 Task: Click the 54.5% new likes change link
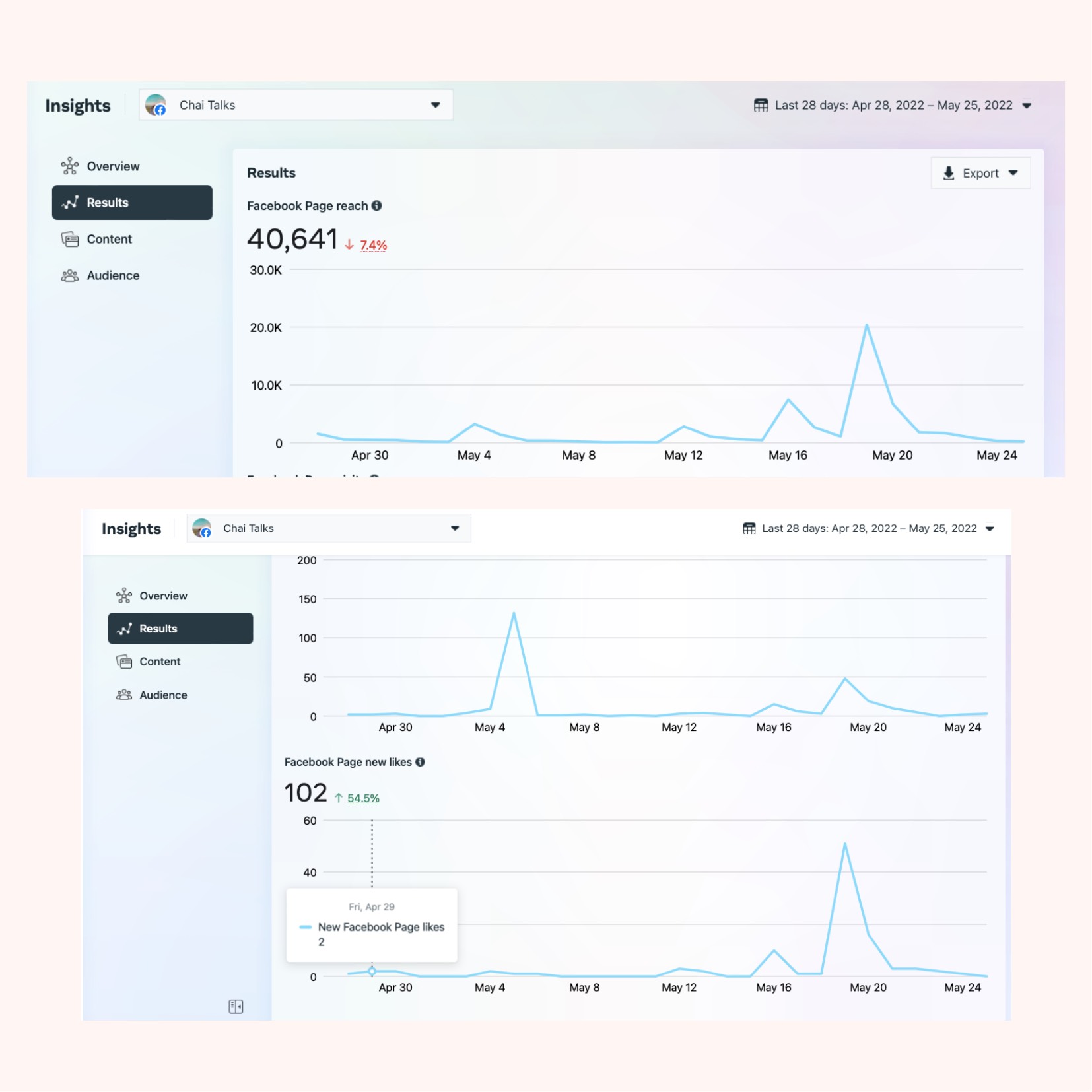pyautogui.click(x=363, y=798)
